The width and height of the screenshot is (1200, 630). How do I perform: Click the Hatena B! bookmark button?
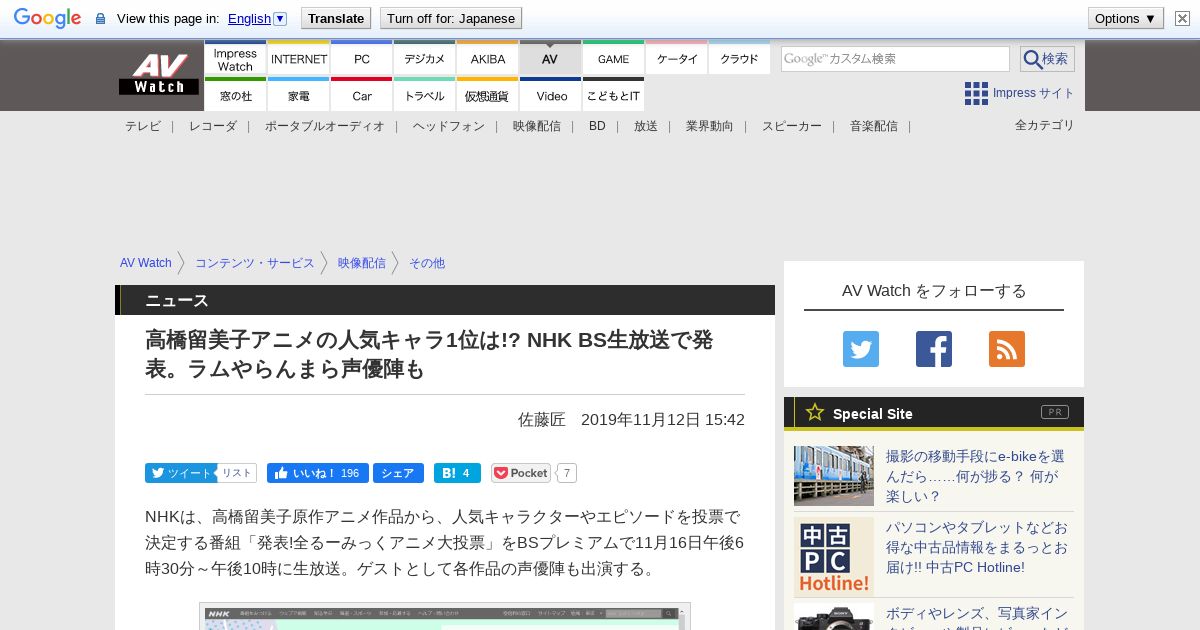457,473
